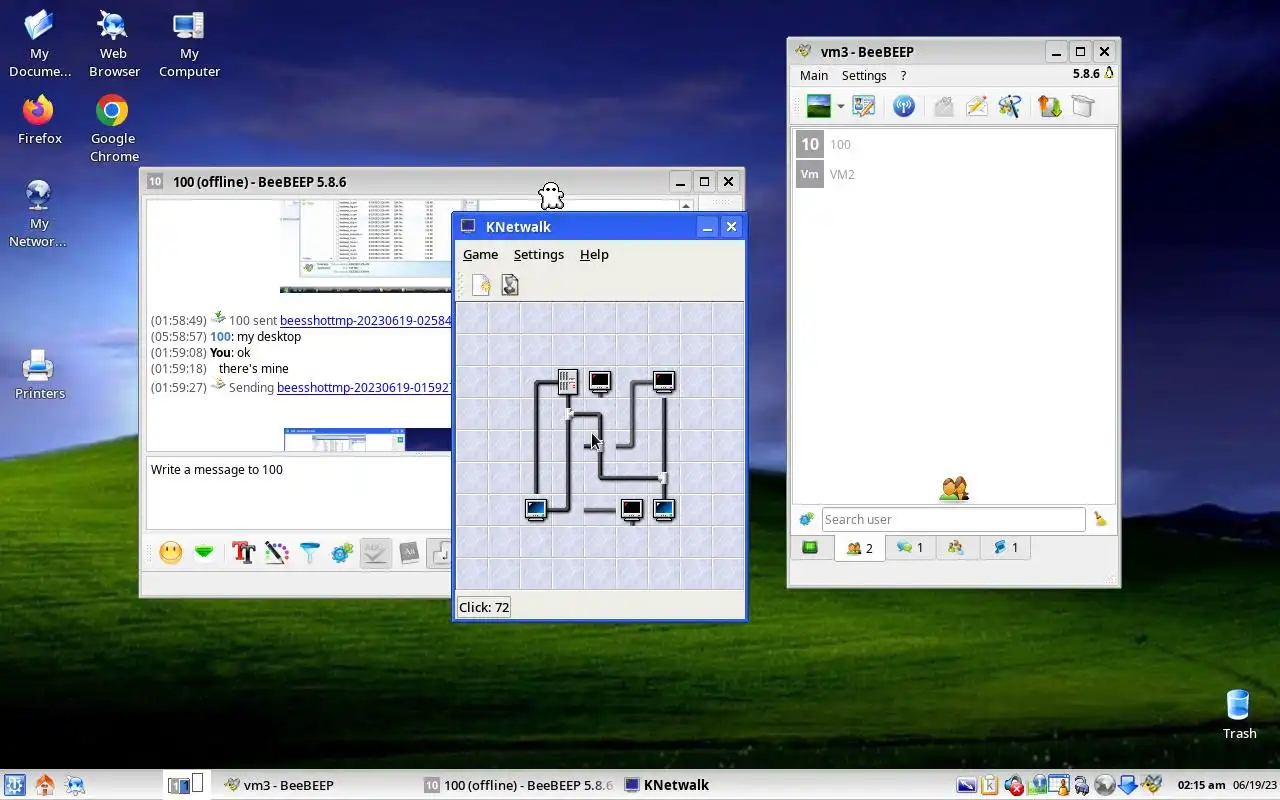Toggle the spell check ABC icon in chat
Screen dimensions: 1280x800
tap(376, 553)
